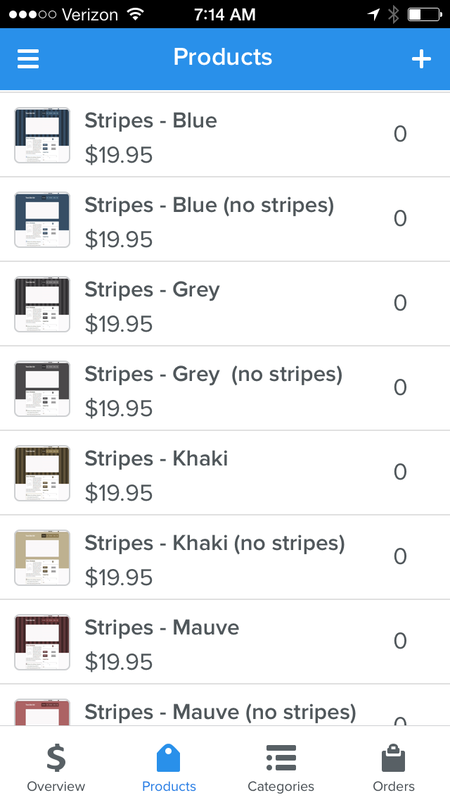Tap the Bluetooth status icon

(393, 14)
